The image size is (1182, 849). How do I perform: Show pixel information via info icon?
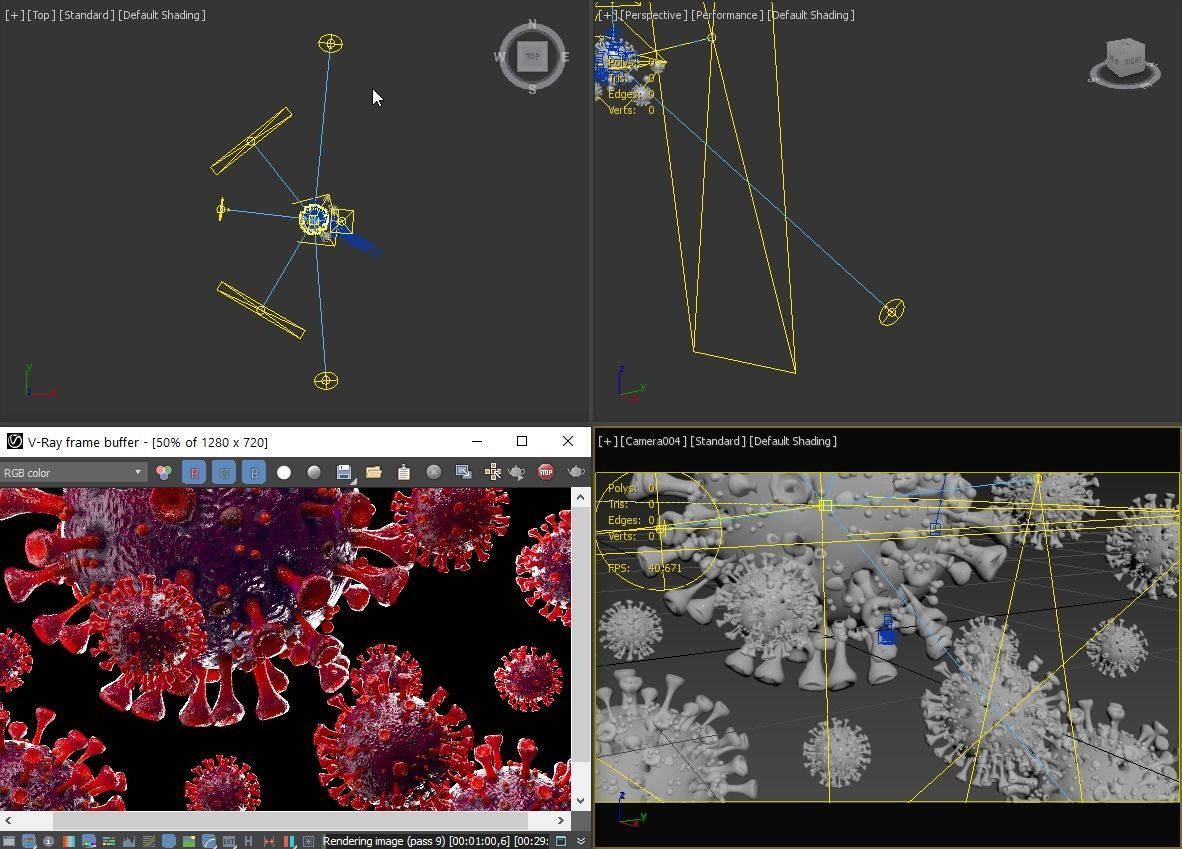48,841
